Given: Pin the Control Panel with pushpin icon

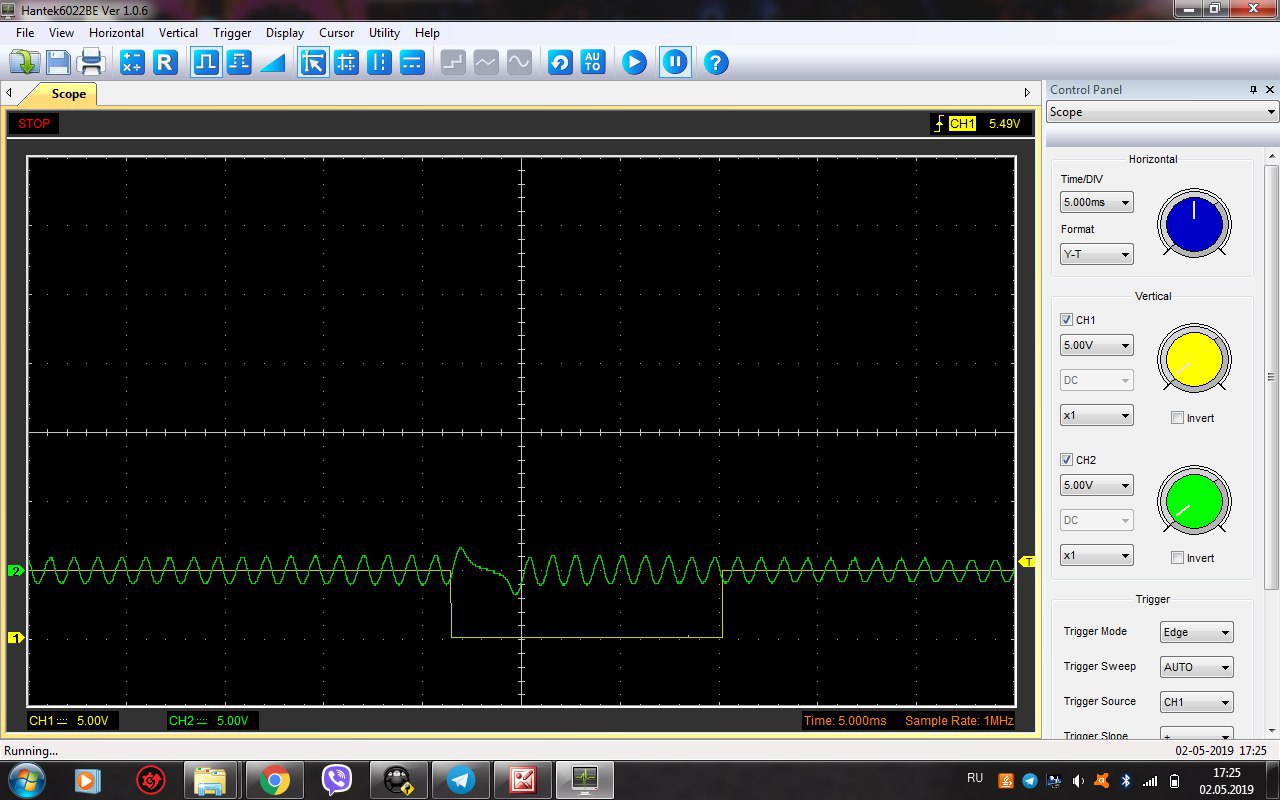Looking at the screenshot, I should (1253, 89).
